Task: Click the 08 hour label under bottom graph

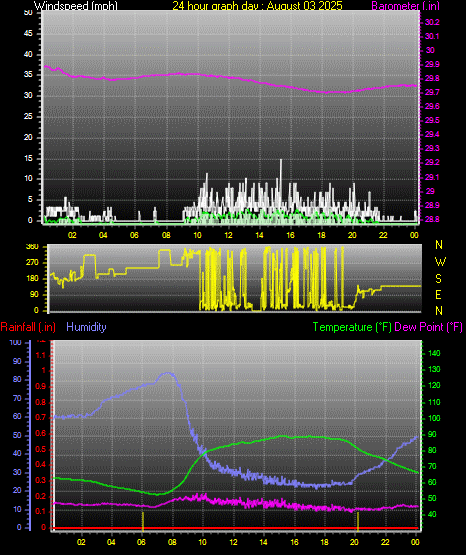Action: [172, 542]
